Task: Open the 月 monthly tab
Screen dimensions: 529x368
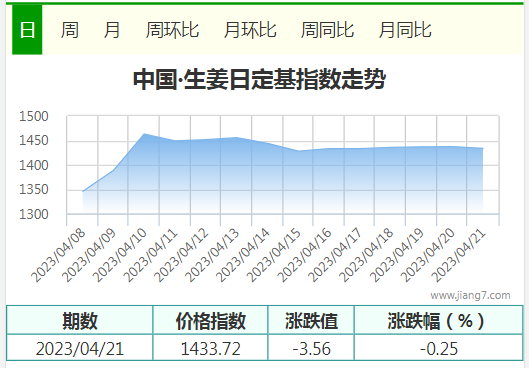Action: (112, 30)
